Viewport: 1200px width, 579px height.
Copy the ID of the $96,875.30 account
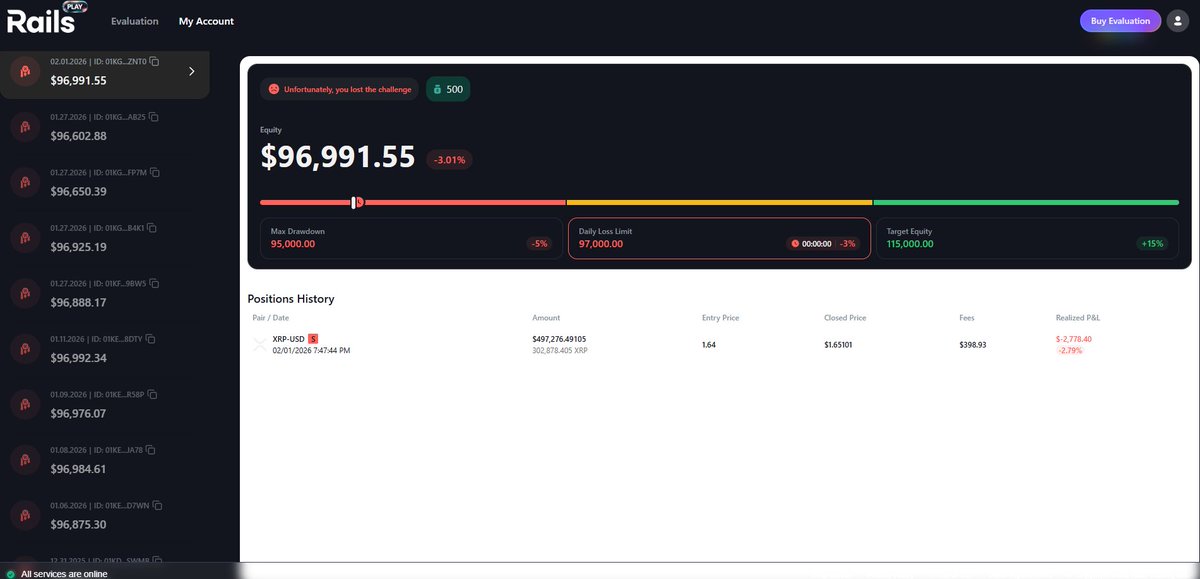tap(158, 506)
